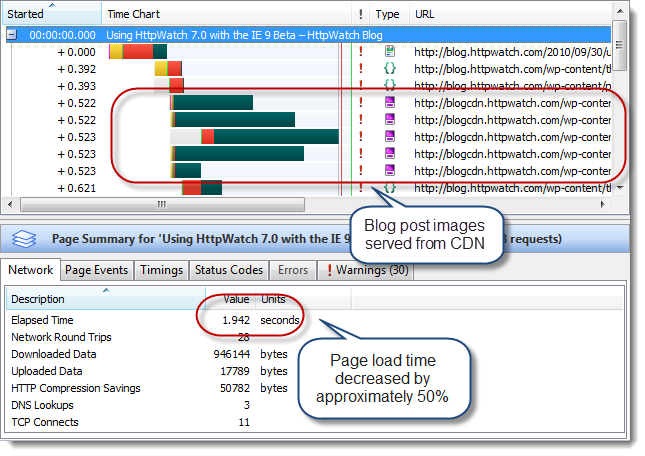Click the longest time chart bar, first +0.523 row
645x456 pixels.
tap(255, 137)
